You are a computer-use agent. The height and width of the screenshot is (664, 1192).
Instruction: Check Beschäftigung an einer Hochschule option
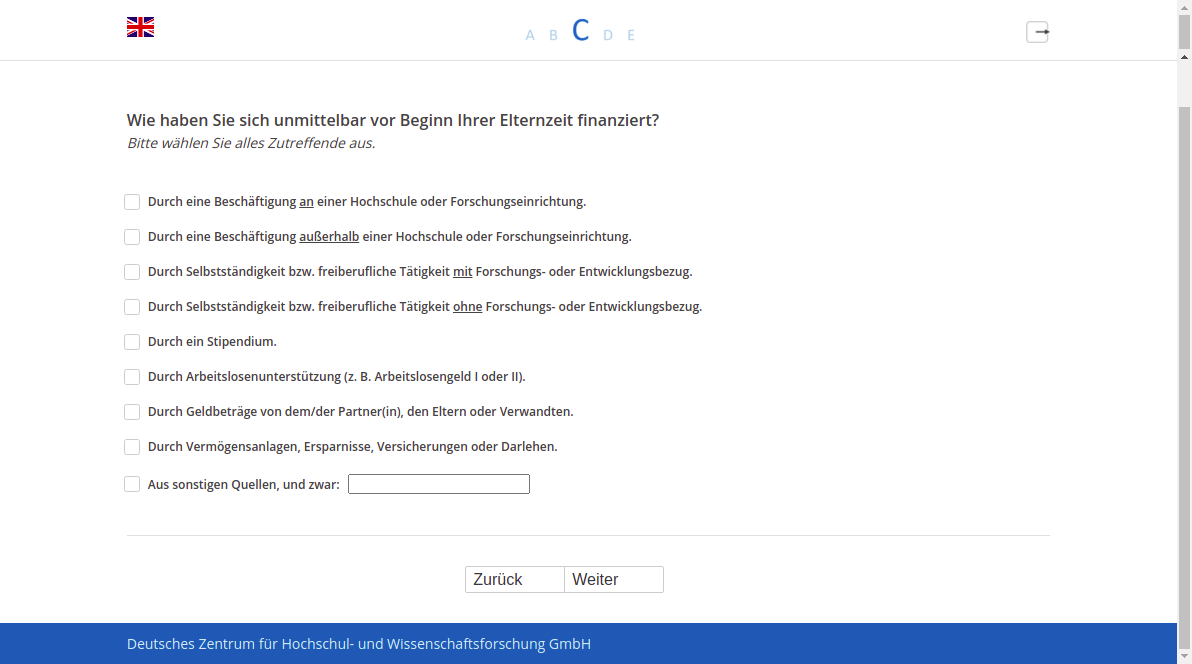pos(132,202)
